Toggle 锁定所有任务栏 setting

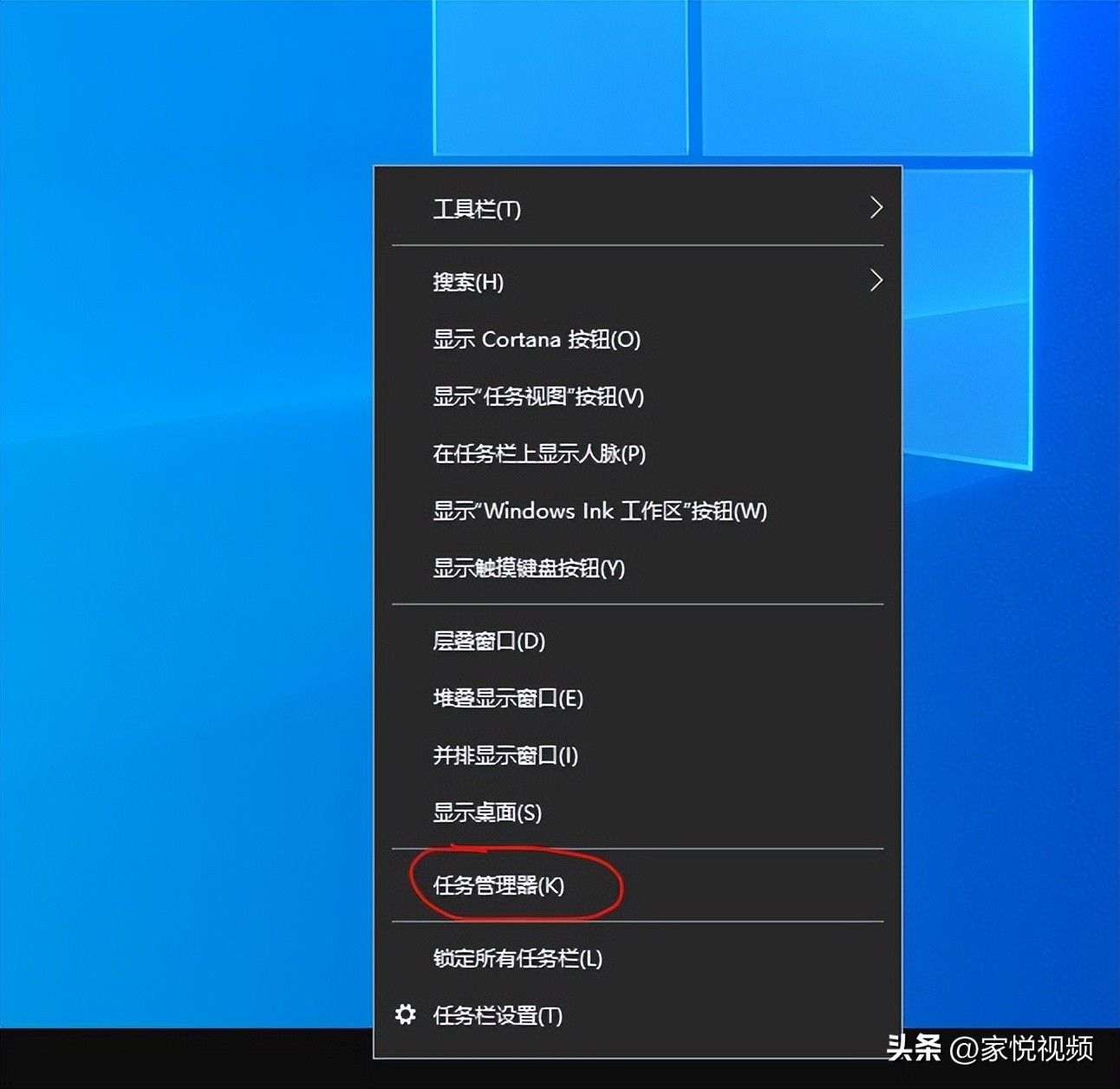click(517, 959)
